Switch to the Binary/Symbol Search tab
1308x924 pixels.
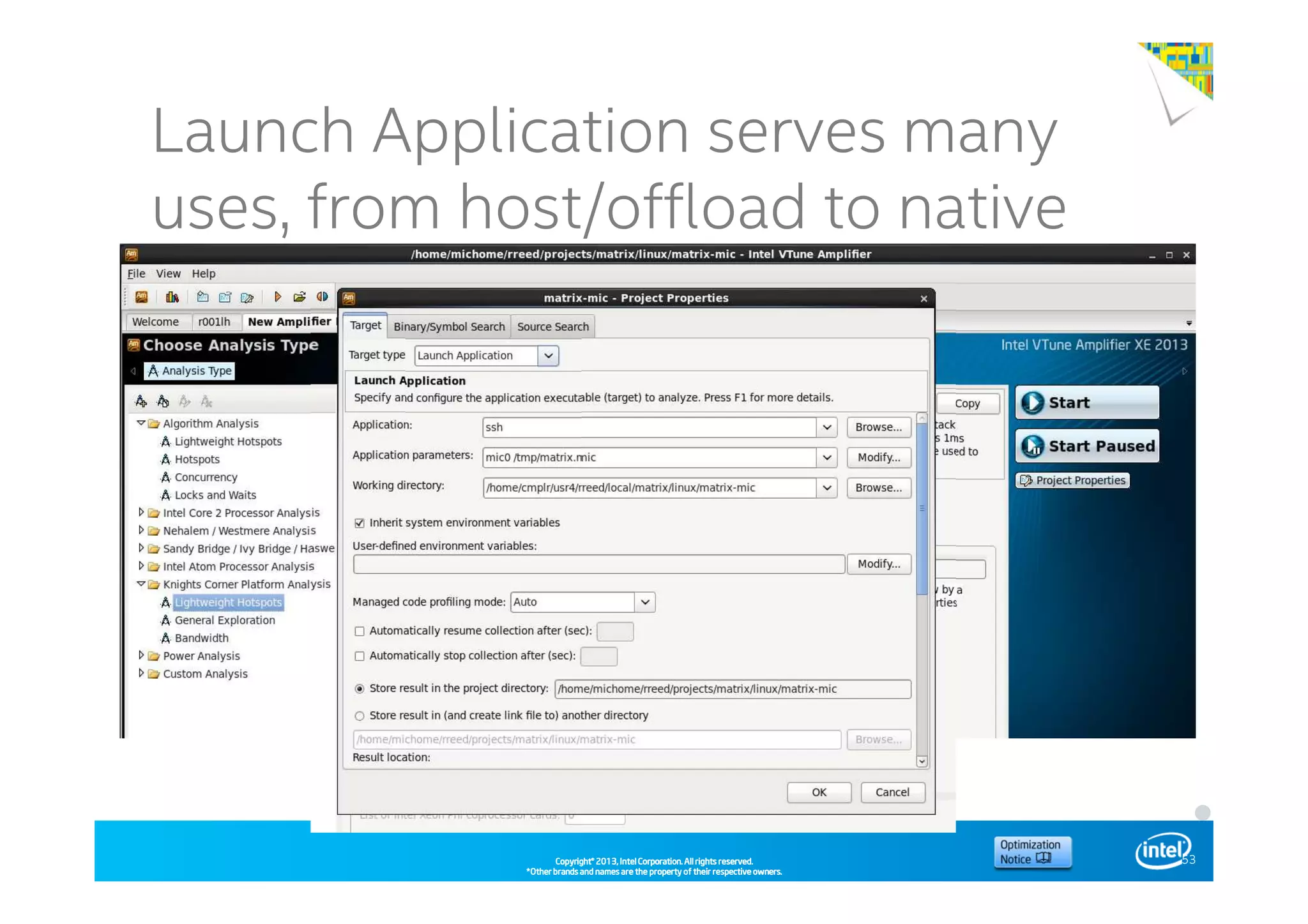tap(449, 327)
